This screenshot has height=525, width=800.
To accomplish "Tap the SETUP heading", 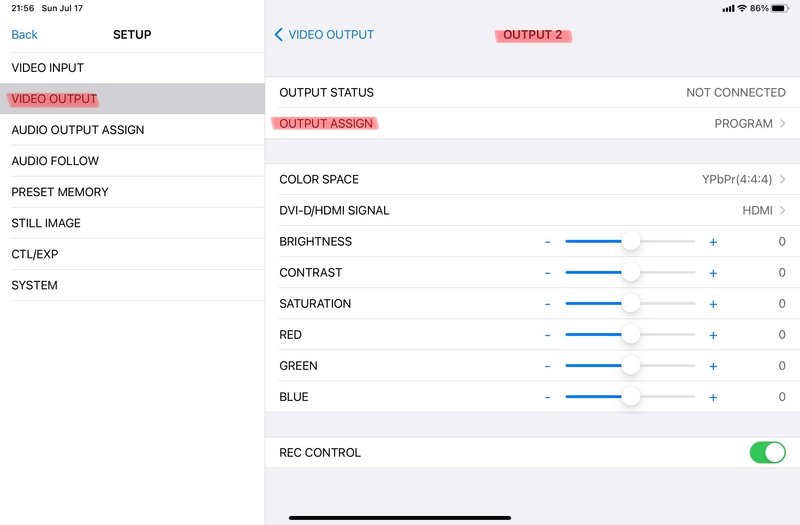I will tap(132, 35).
